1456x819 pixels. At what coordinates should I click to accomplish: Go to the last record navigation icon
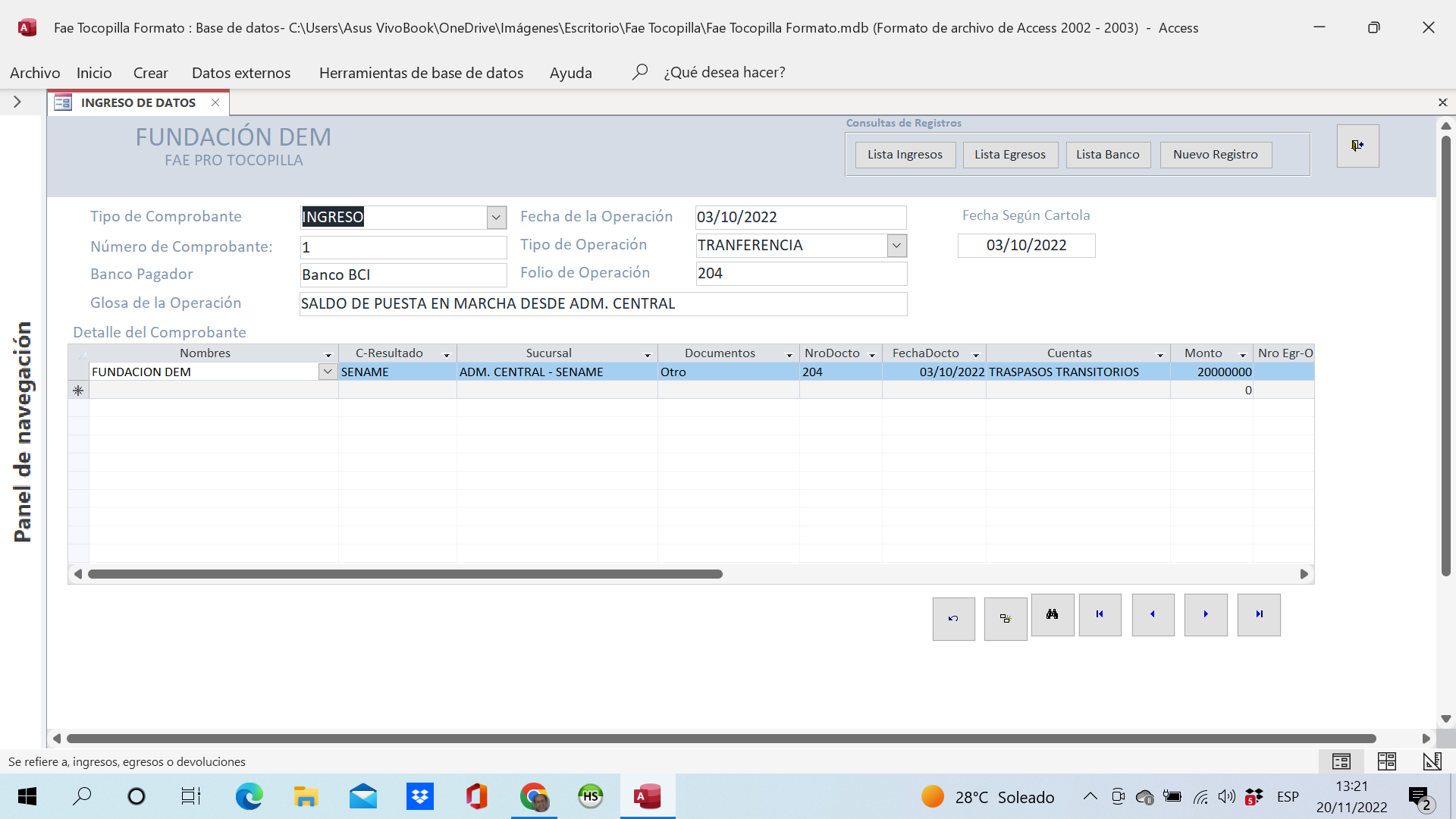1258,614
